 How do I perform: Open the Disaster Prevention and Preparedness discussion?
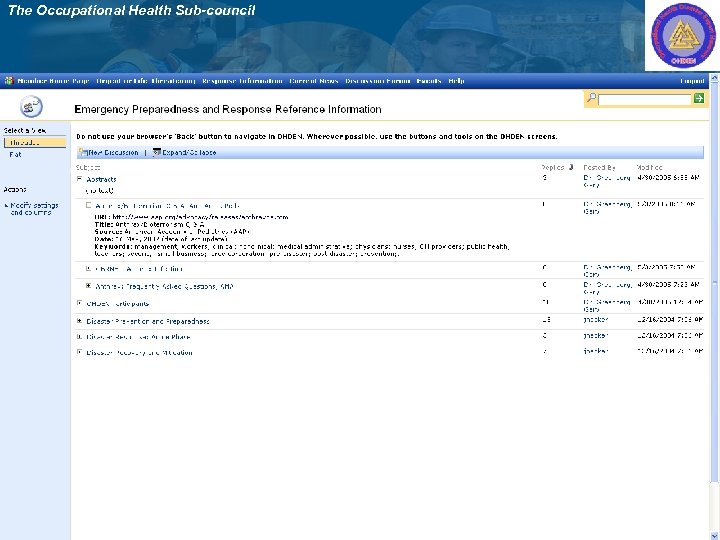[x=148, y=321]
